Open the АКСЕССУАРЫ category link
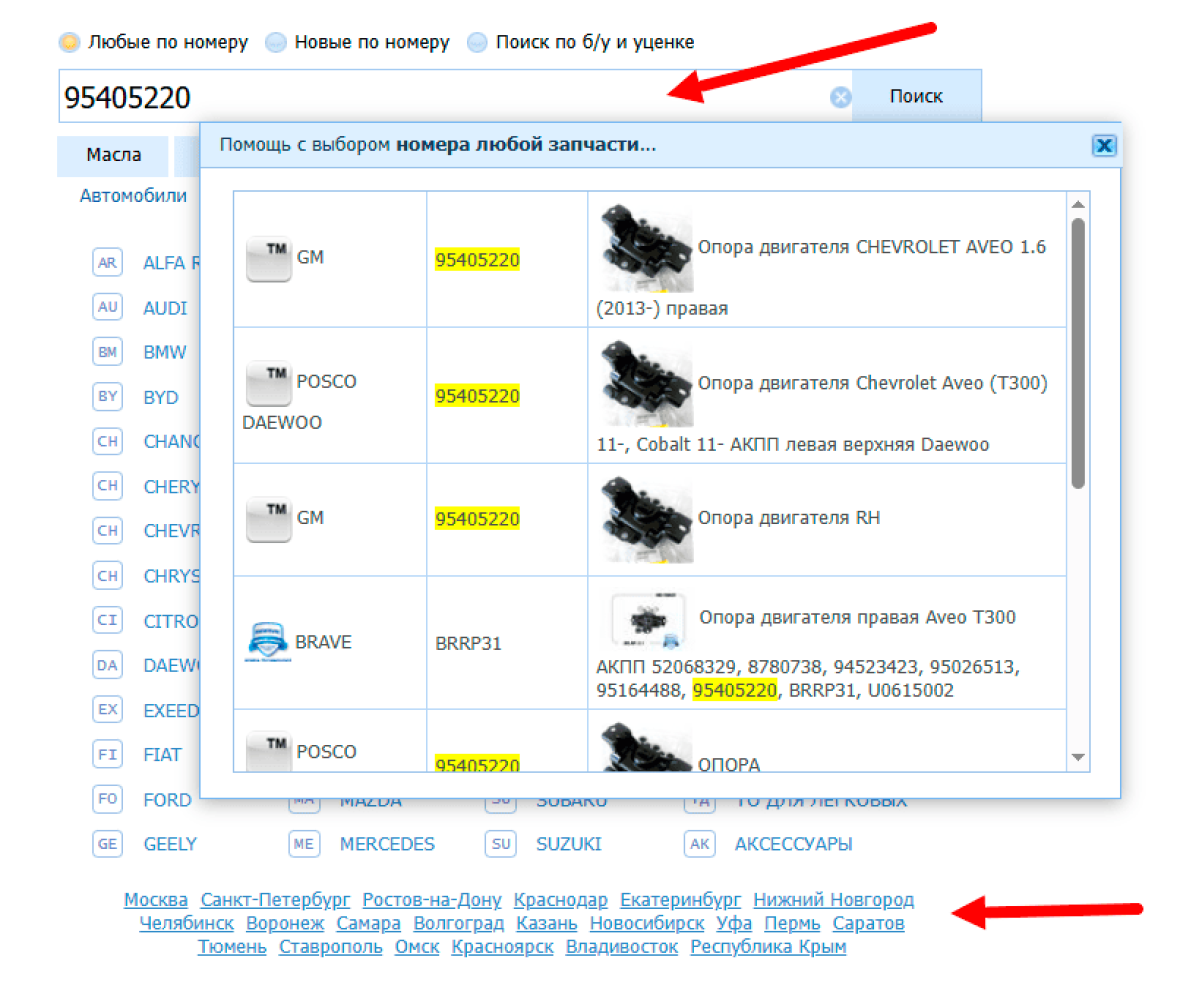 [x=794, y=844]
